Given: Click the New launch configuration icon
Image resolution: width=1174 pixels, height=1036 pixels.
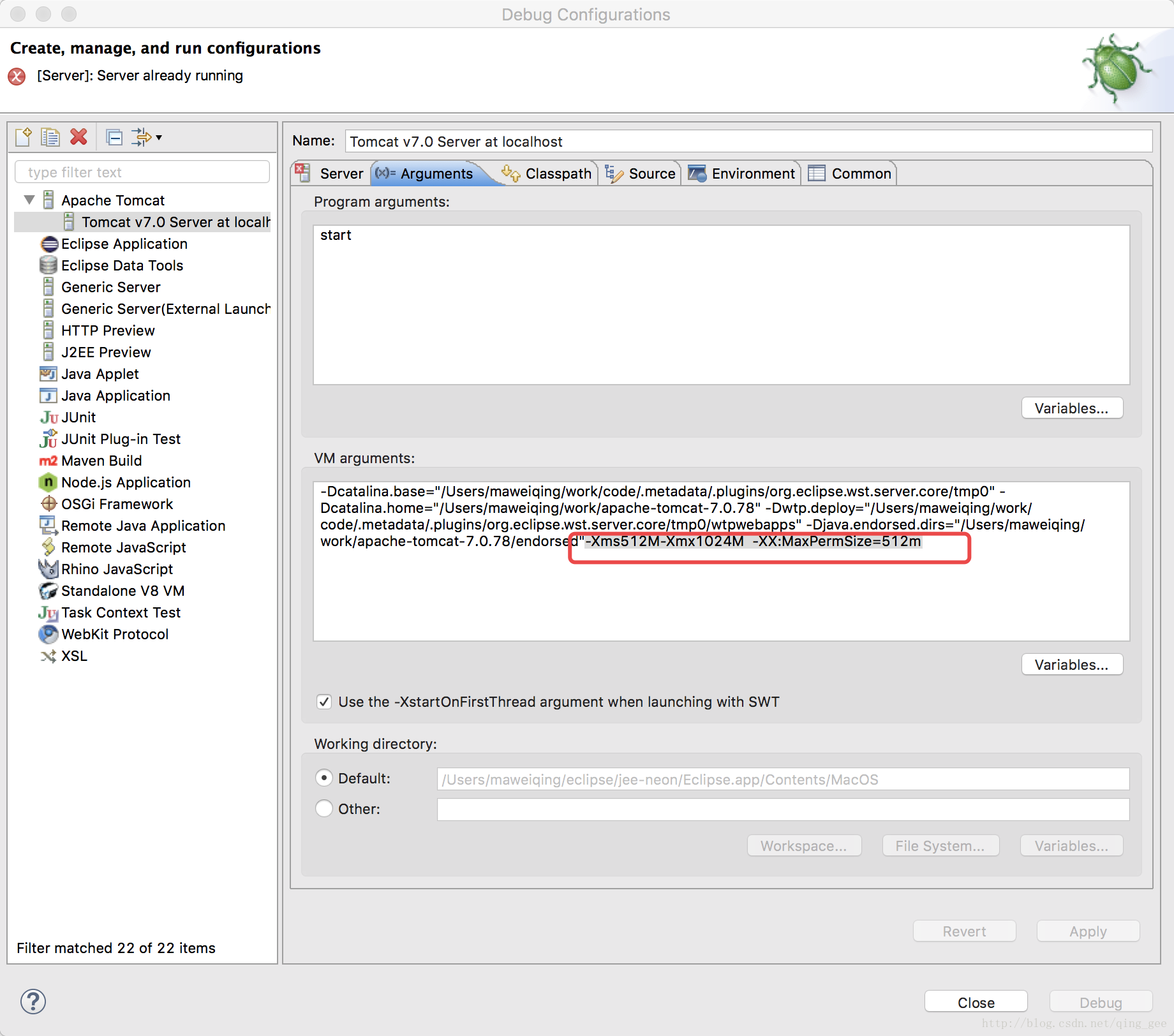Looking at the screenshot, I should click(x=24, y=137).
